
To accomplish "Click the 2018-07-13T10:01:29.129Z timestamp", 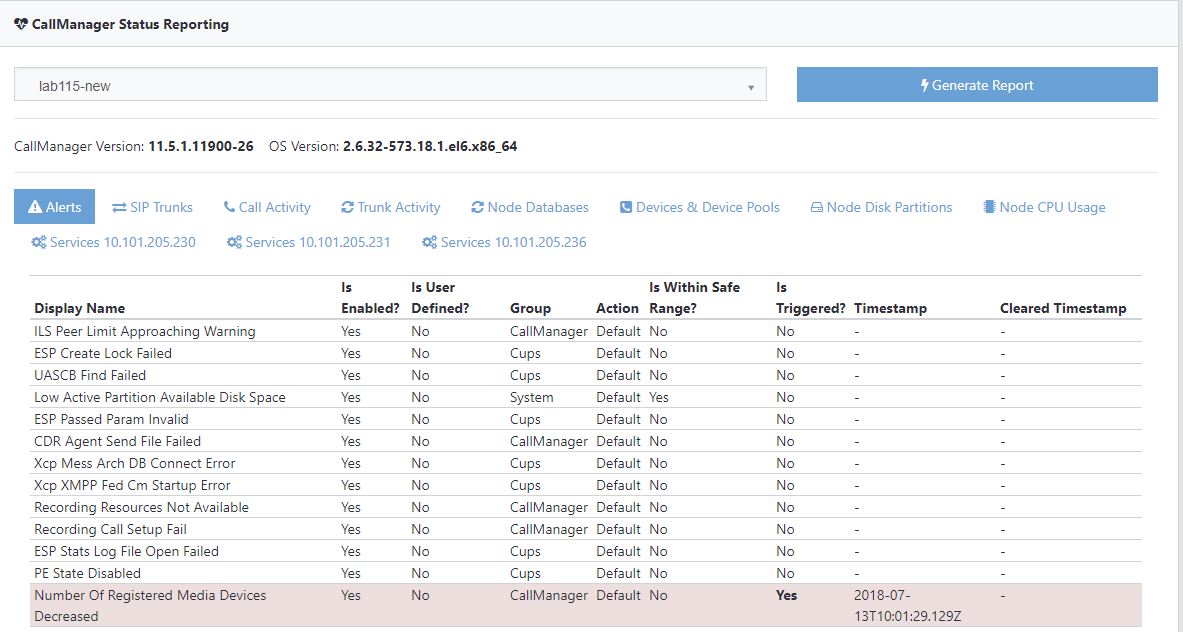I will tap(908, 606).
